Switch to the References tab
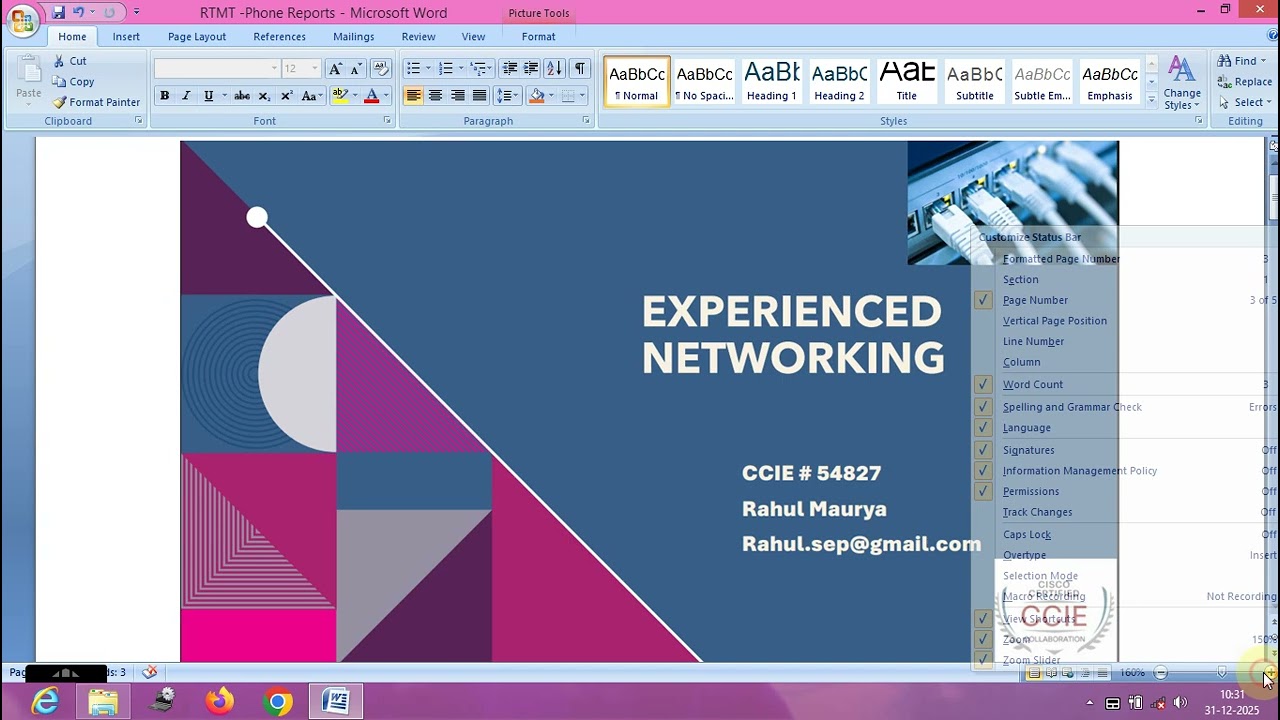Image resolution: width=1280 pixels, height=720 pixels. click(x=279, y=37)
